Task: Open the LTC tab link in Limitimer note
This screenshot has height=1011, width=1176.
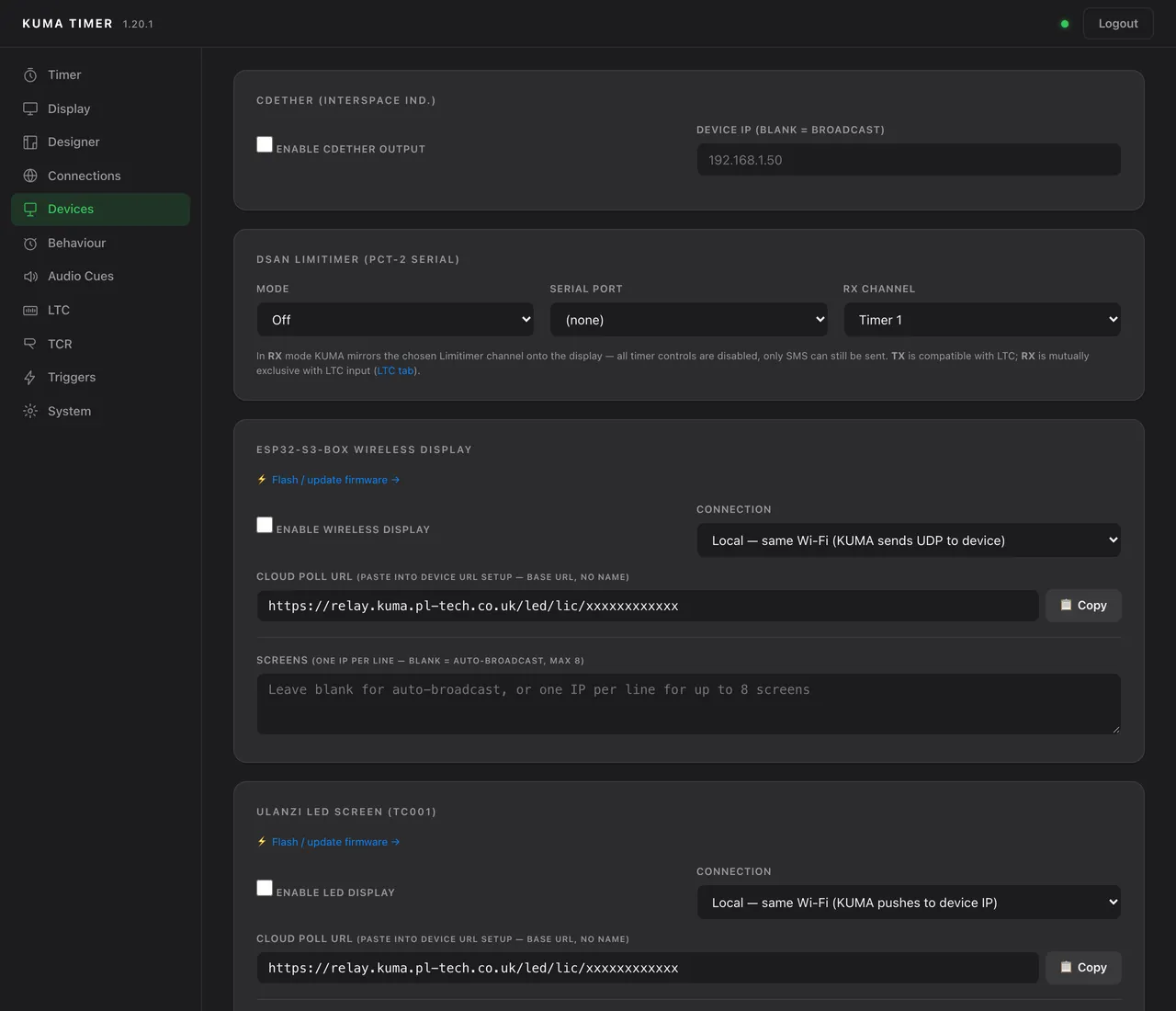Action: (396, 370)
